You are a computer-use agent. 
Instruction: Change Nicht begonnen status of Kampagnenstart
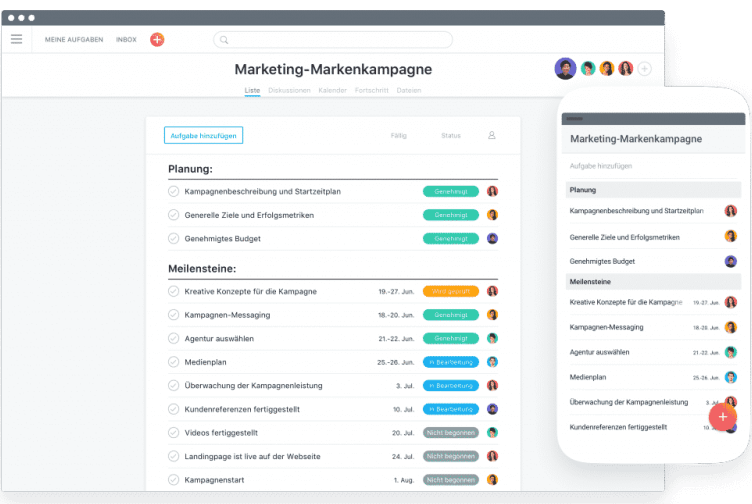(451, 480)
